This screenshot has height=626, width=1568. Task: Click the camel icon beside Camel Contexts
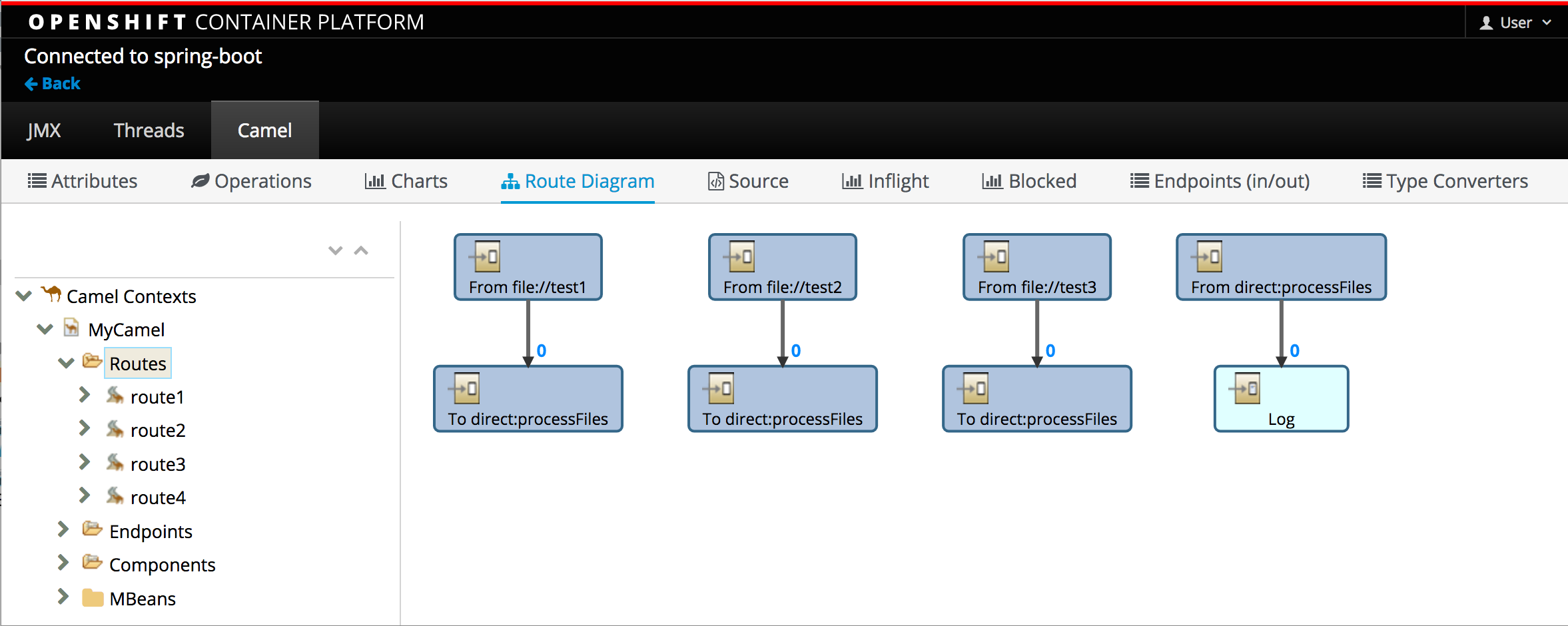pos(51,294)
